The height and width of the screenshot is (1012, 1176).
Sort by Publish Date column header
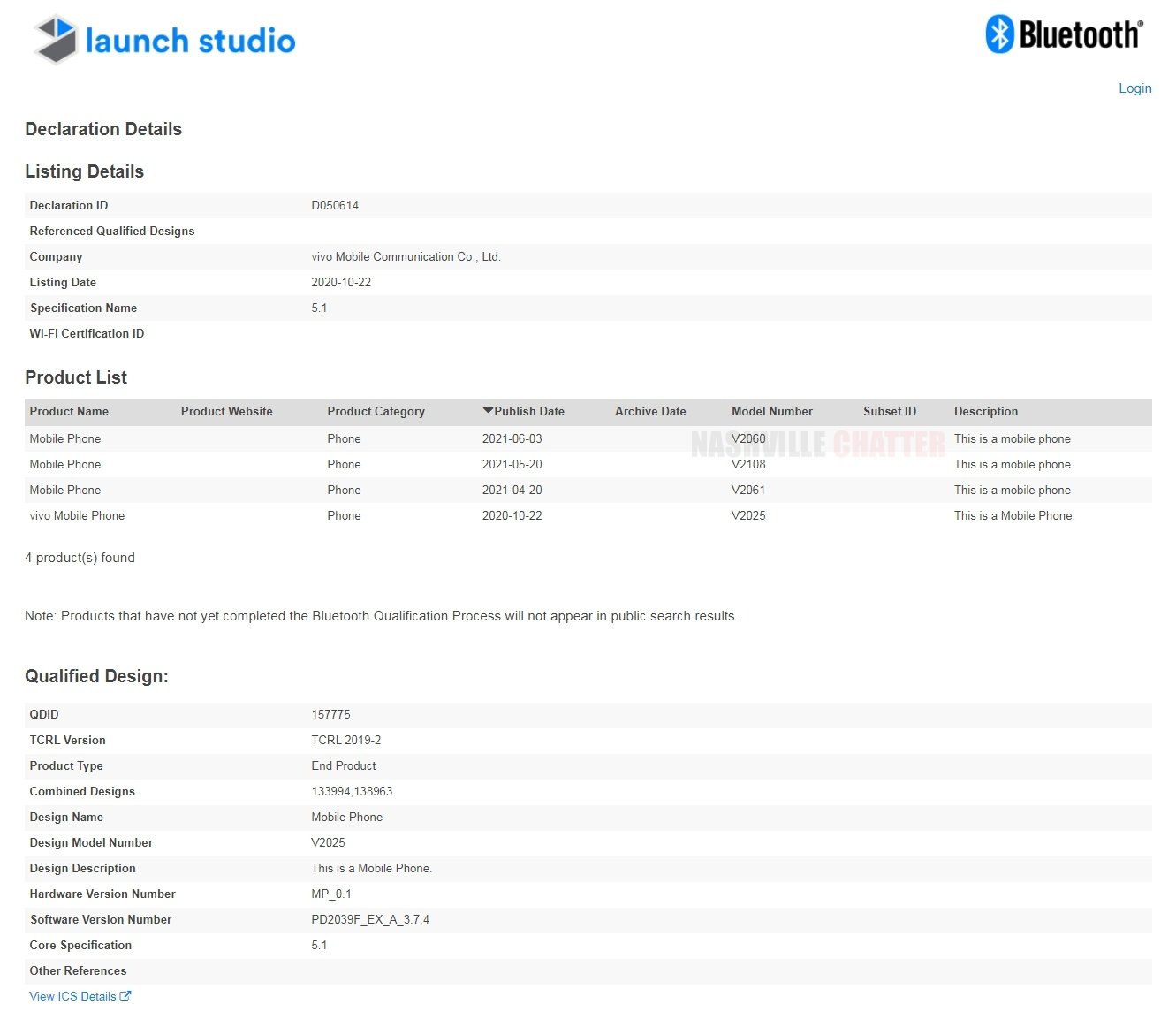(x=528, y=412)
